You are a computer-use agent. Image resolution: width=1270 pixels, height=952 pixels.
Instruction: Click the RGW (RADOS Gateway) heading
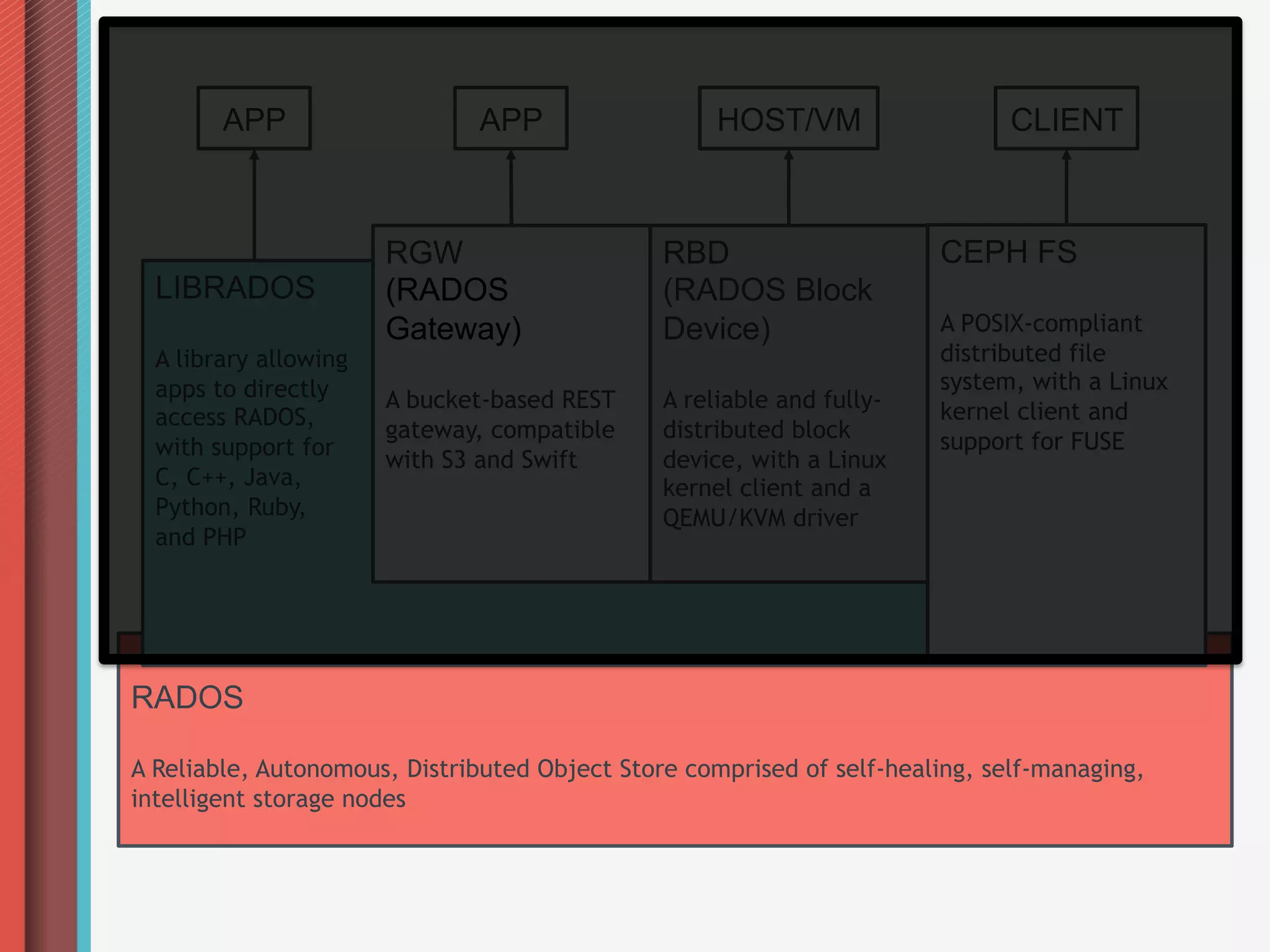click(453, 290)
